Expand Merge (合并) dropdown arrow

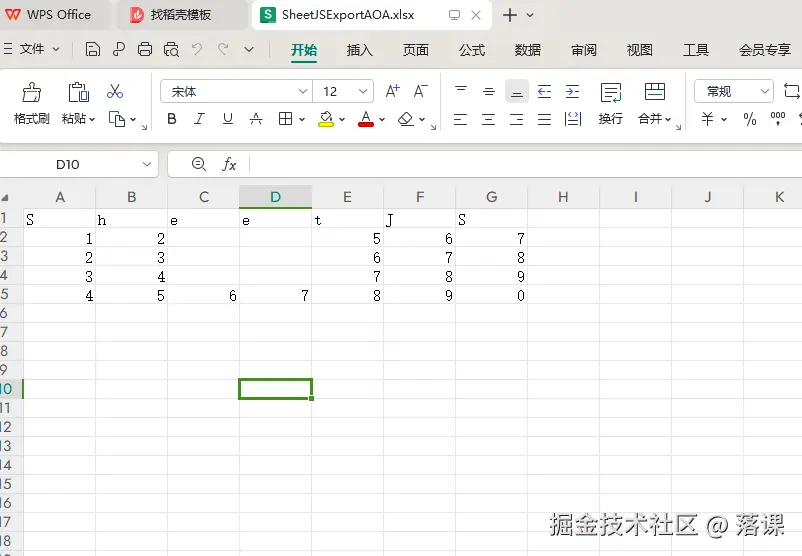point(668,119)
